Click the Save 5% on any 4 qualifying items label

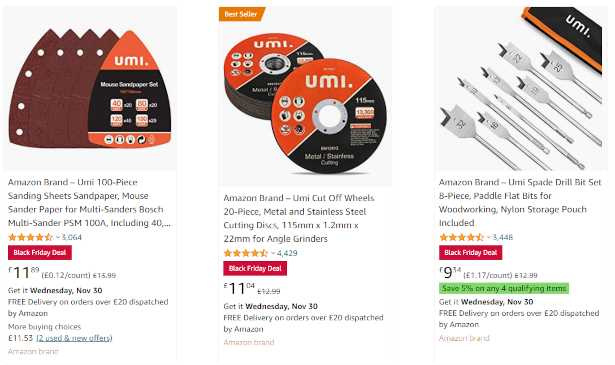click(504, 288)
